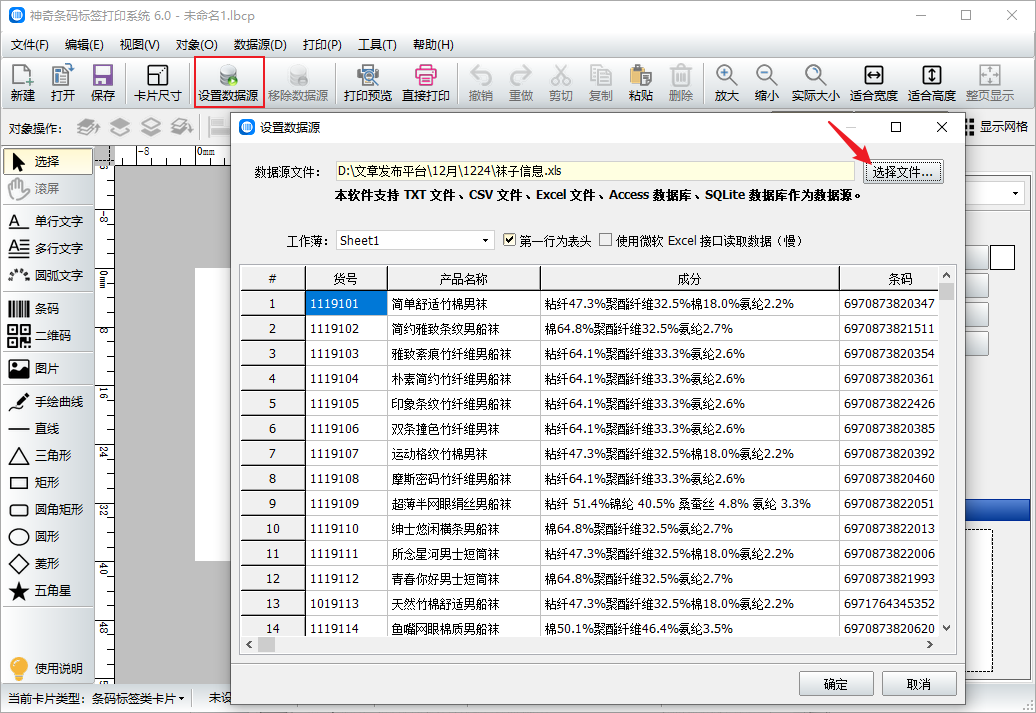
Task: Select the 二维码 QR code tool
Action: [47, 336]
